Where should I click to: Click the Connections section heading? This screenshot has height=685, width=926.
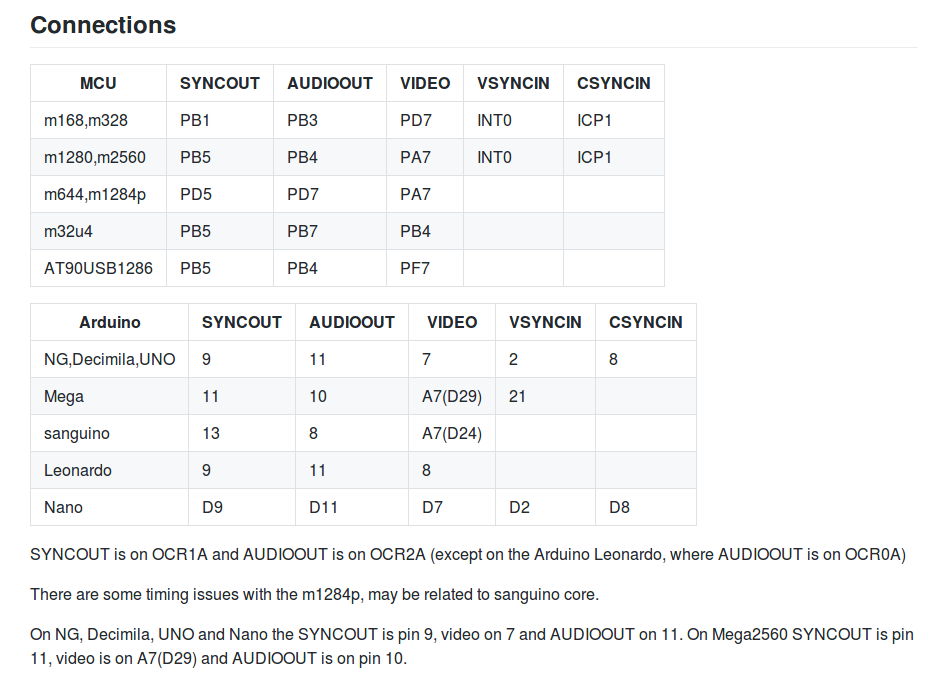(x=103, y=25)
